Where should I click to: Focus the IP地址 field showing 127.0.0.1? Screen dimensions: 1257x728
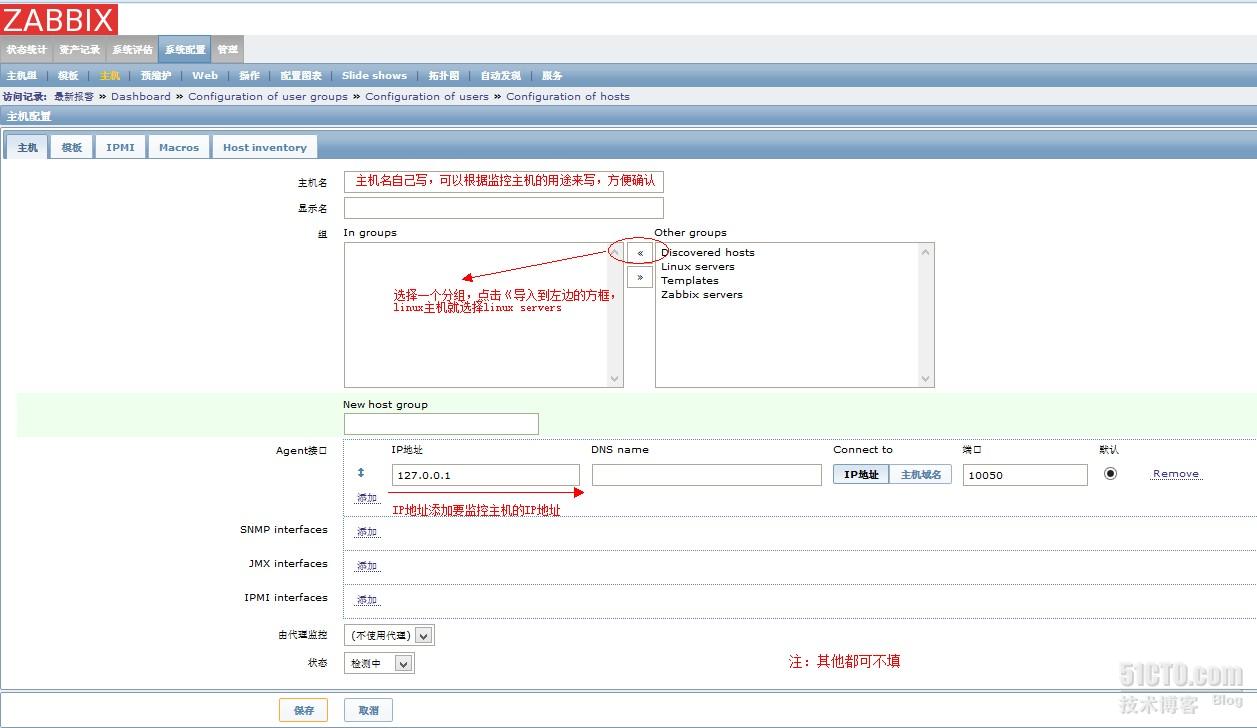coord(486,475)
